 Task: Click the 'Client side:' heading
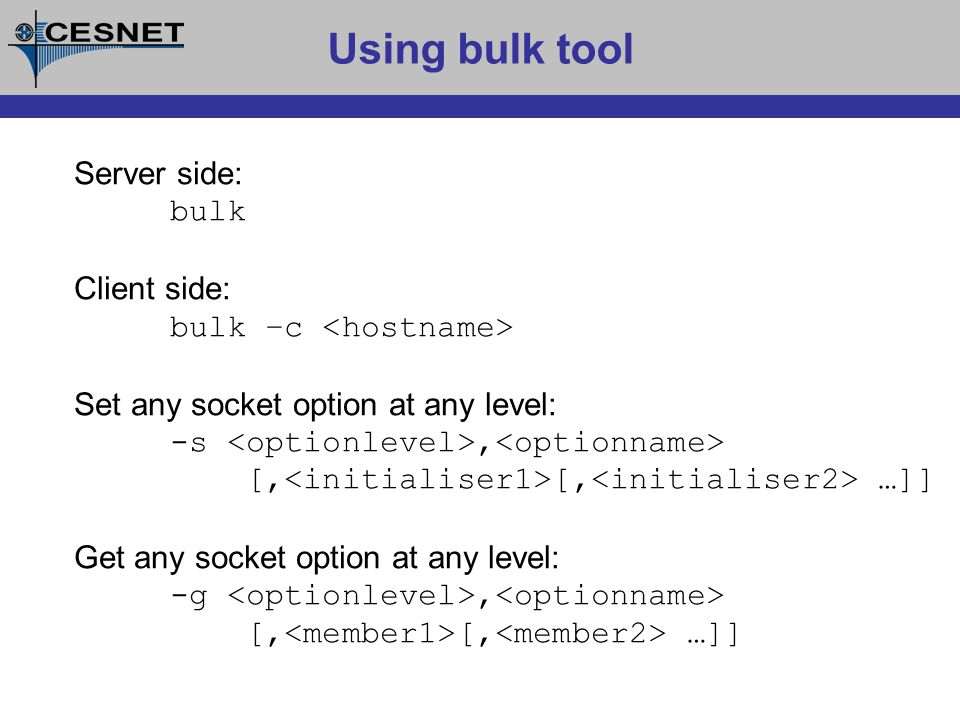[x=152, y=288]
